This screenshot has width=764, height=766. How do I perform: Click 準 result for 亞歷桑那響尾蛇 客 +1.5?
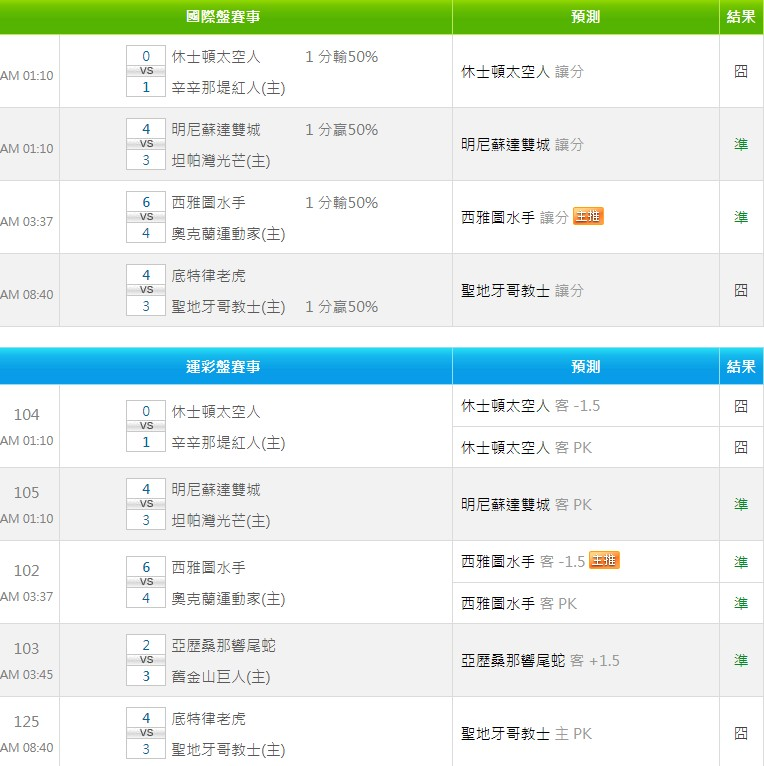click(x=741, y=661)
